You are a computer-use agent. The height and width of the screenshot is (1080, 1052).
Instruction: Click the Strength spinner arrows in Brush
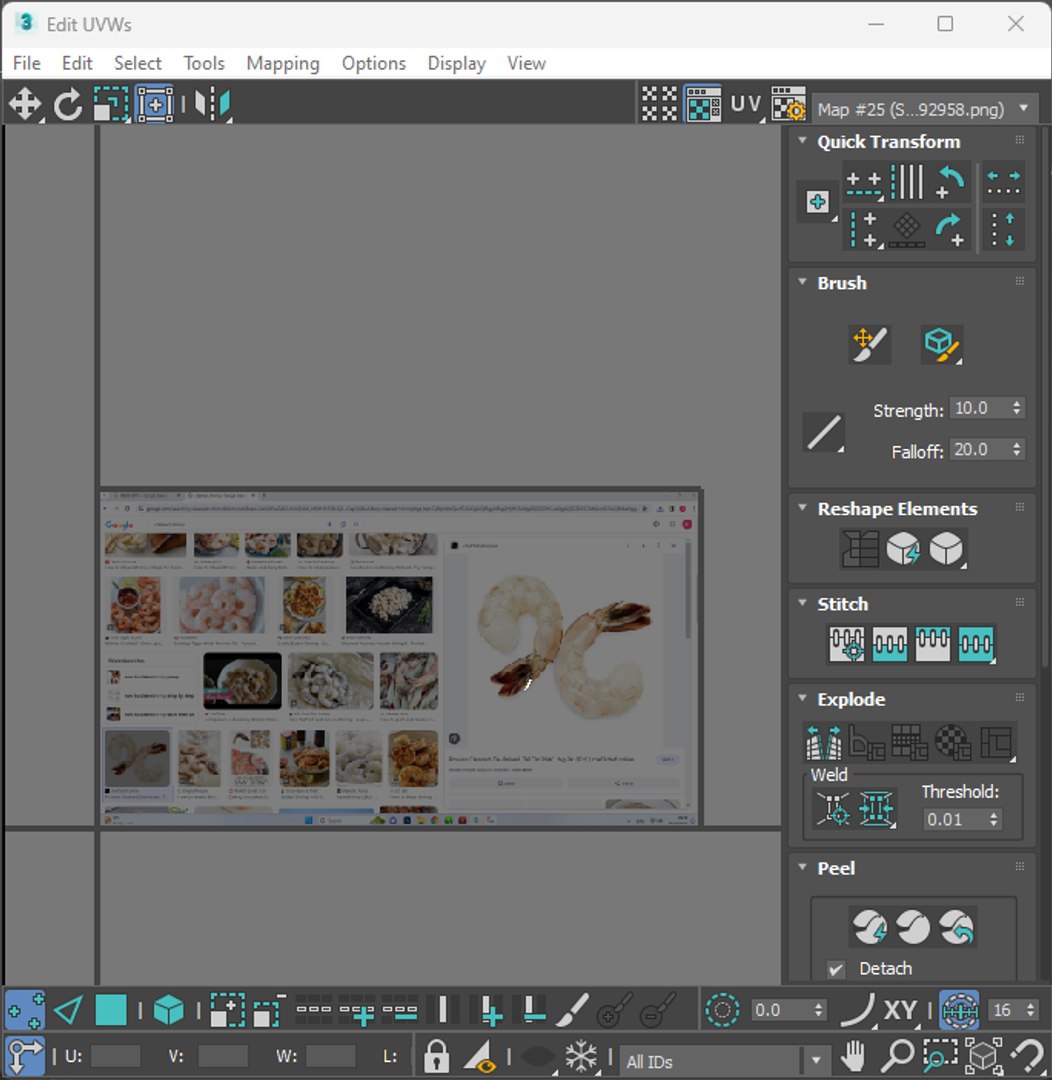coord(1017,408)
